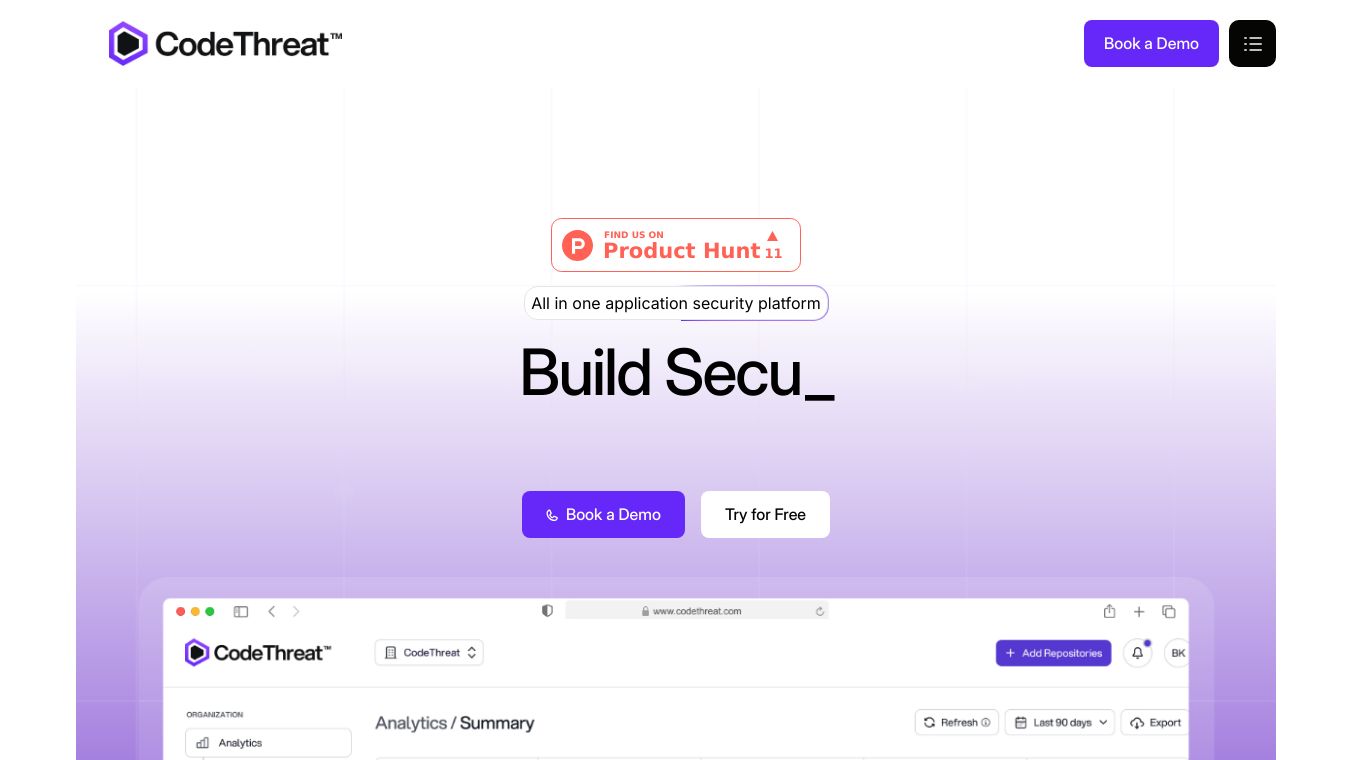Open the navigation menu in top right
1352x760 pixels.
pyautogui.click(x=1252, y=43)
